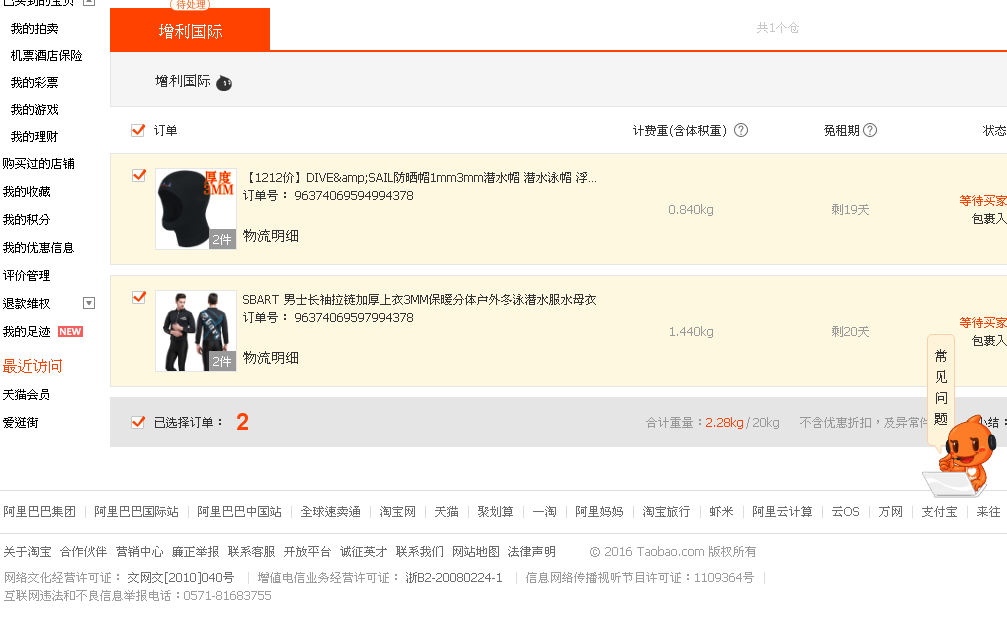Open 营销中心 footer link
Image resolution: width=1007 pixels, height=623 pixels.
coord(139,552)
